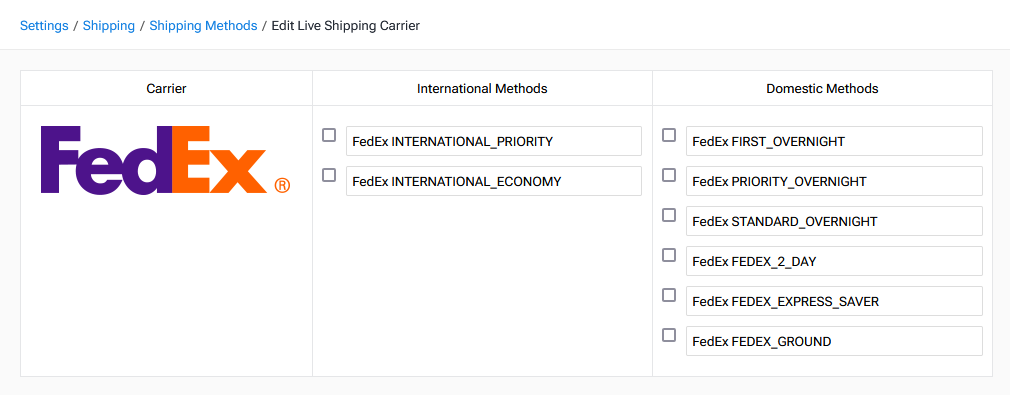This screenshot has width=1010, height=395.
Task: Edit the INTERNATIONAL_PRIORITY name field
Action: click(494, 141)
